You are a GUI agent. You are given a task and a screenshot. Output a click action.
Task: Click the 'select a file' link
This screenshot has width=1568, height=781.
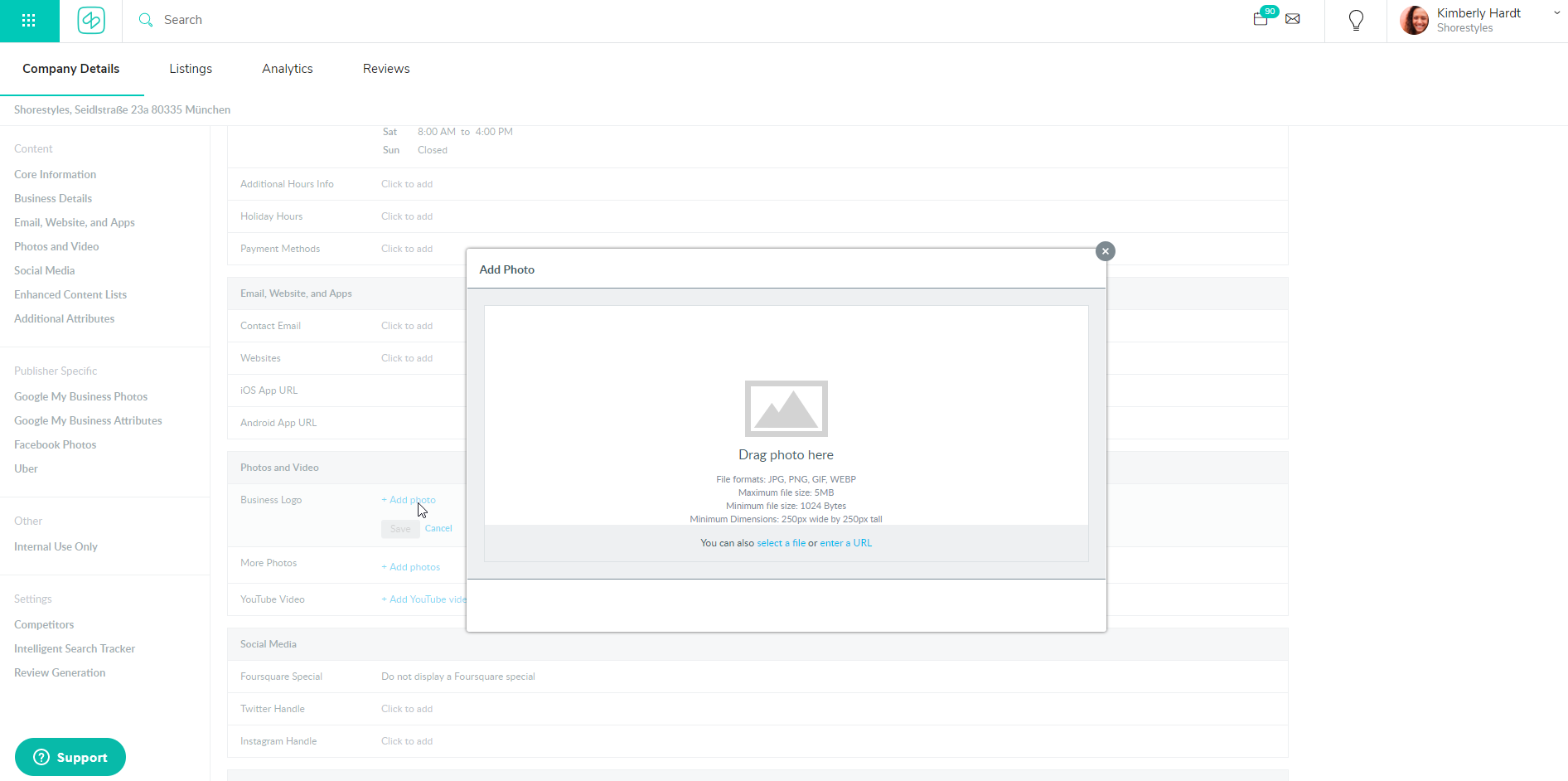coord(781,543)
